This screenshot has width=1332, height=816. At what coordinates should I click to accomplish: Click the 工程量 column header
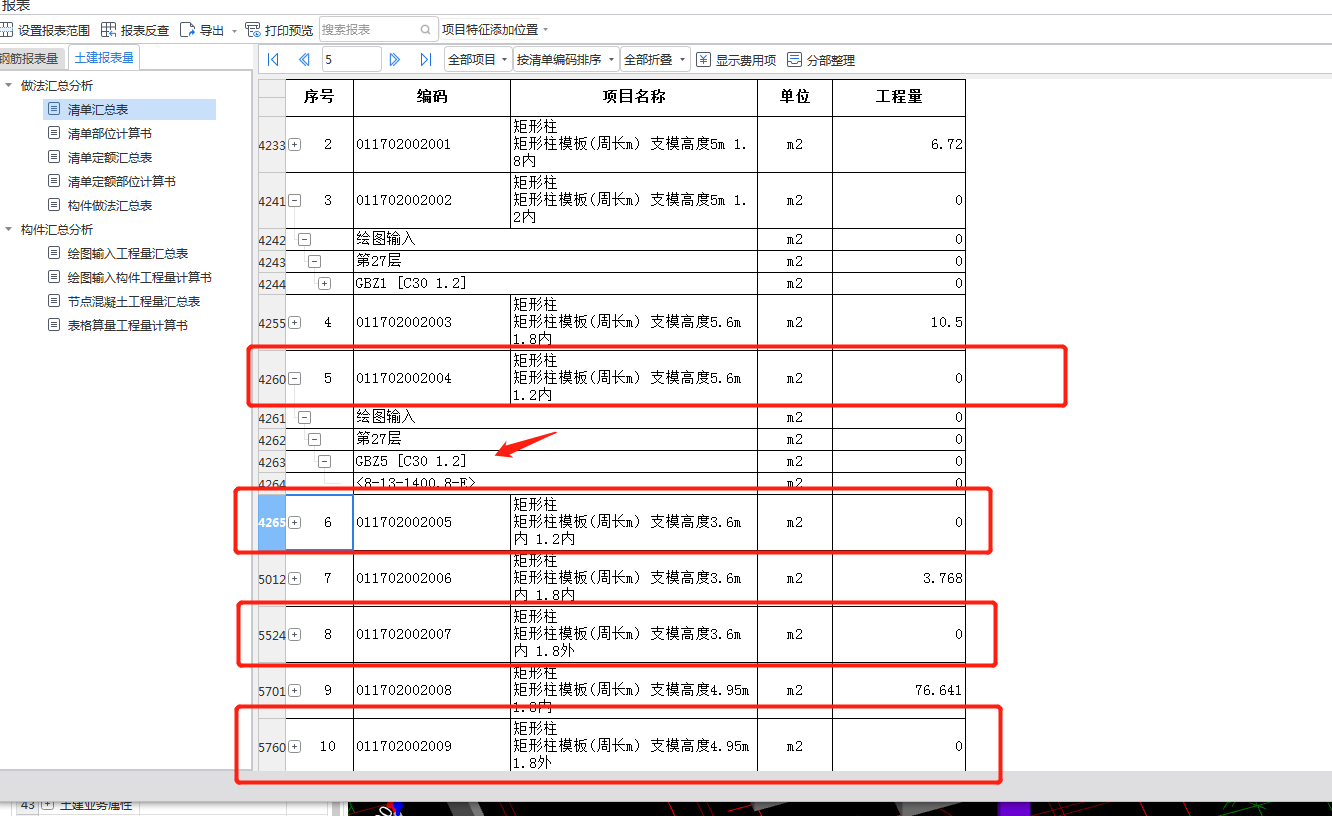point(899,98)
